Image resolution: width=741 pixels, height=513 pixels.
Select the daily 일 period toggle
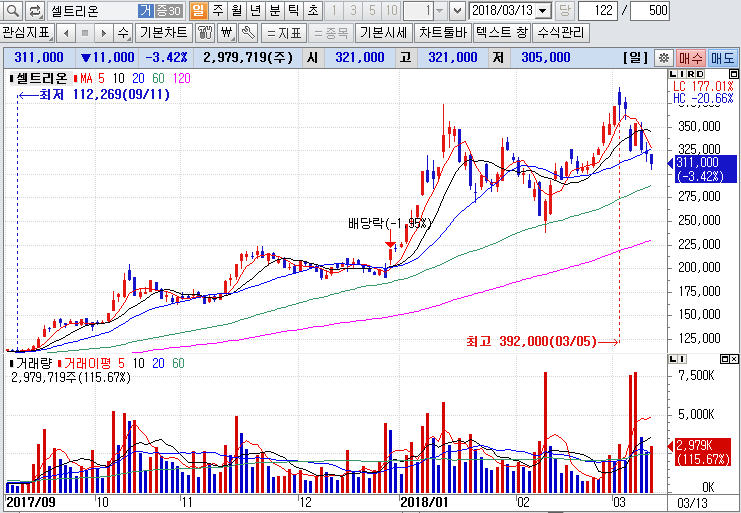coord(197,11)
